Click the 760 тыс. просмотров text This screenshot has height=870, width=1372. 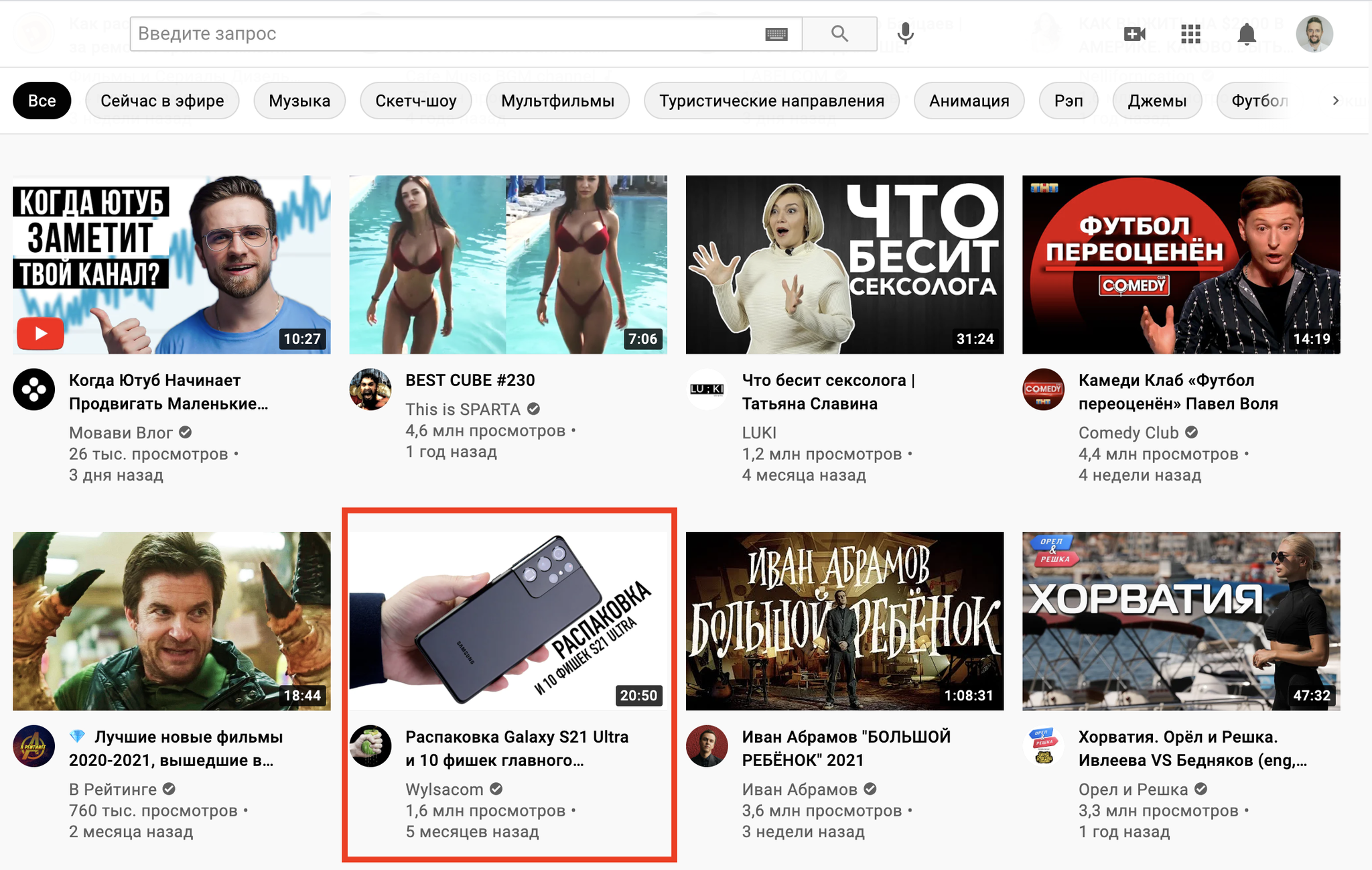153,810
